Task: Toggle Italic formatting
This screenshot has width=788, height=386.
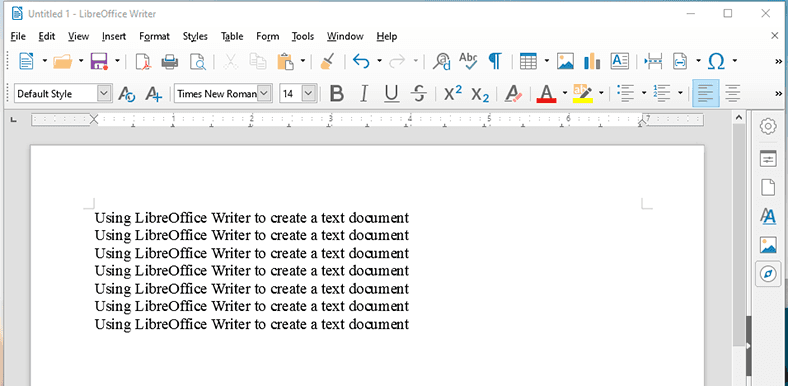Action: pos(364,93)
